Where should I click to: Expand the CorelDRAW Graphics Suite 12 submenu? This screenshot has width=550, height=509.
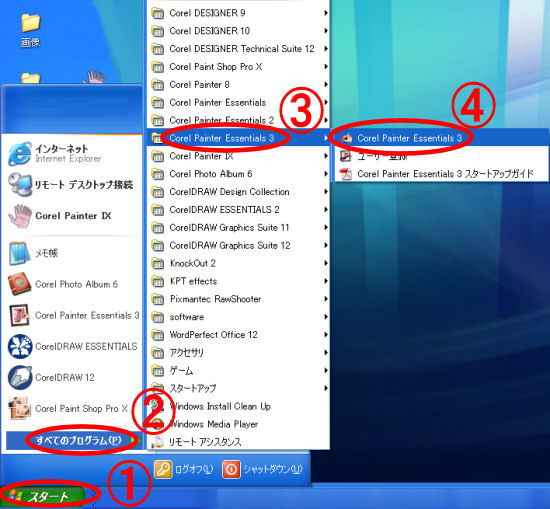point(239,246)
